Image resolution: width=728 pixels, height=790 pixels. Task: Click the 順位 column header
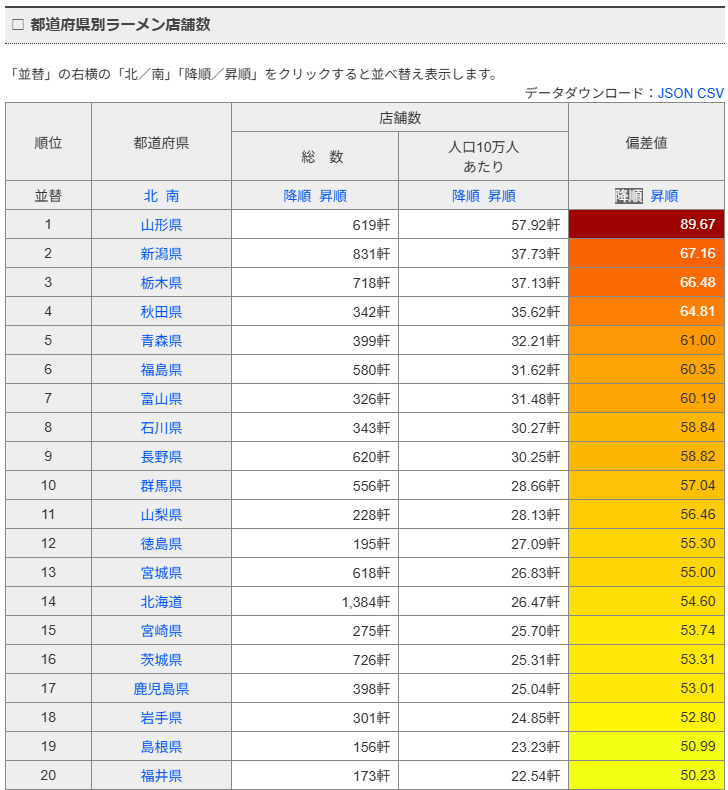pos(48,142)
